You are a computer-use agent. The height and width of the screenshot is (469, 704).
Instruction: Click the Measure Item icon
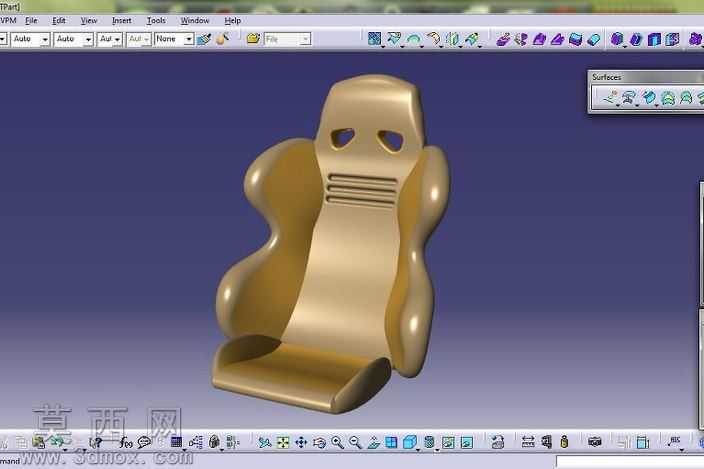click(546, 442)
